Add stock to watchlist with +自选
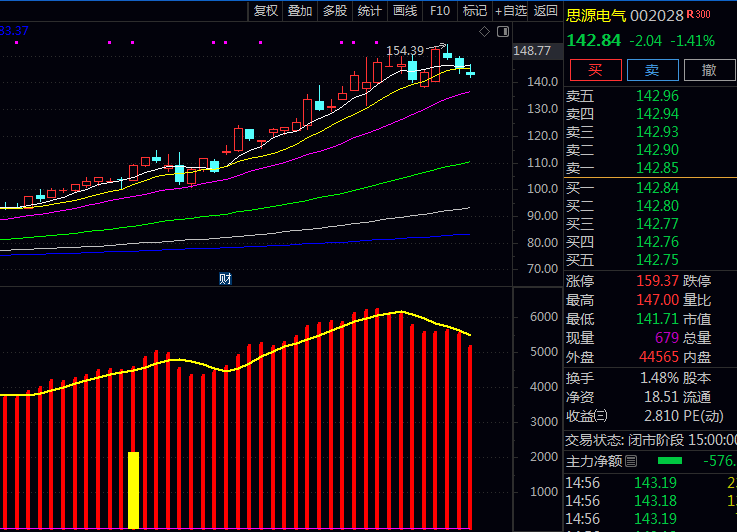737x532 pixels. (510, 11)
